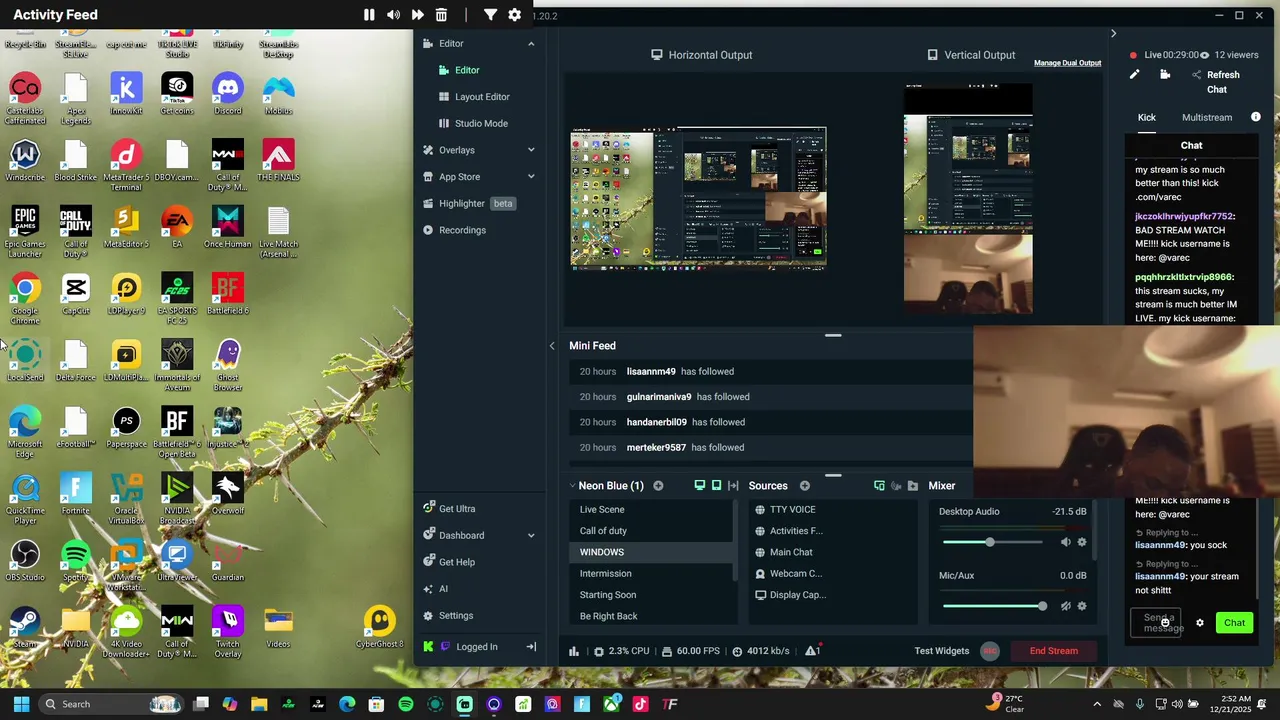The height and width of the screenshot is (720, 1280).
Task: Open Activity Feed settings gear
Action: 514,15
